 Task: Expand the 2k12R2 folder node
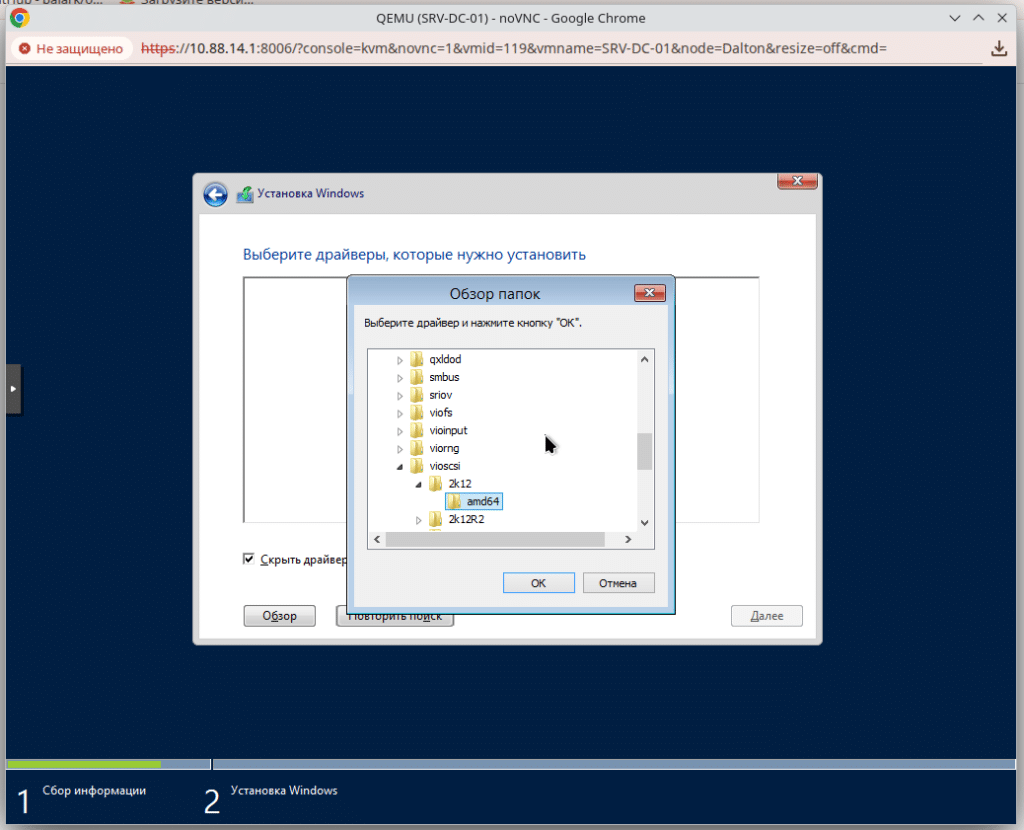pyautogui.click(x=419, y=520)
